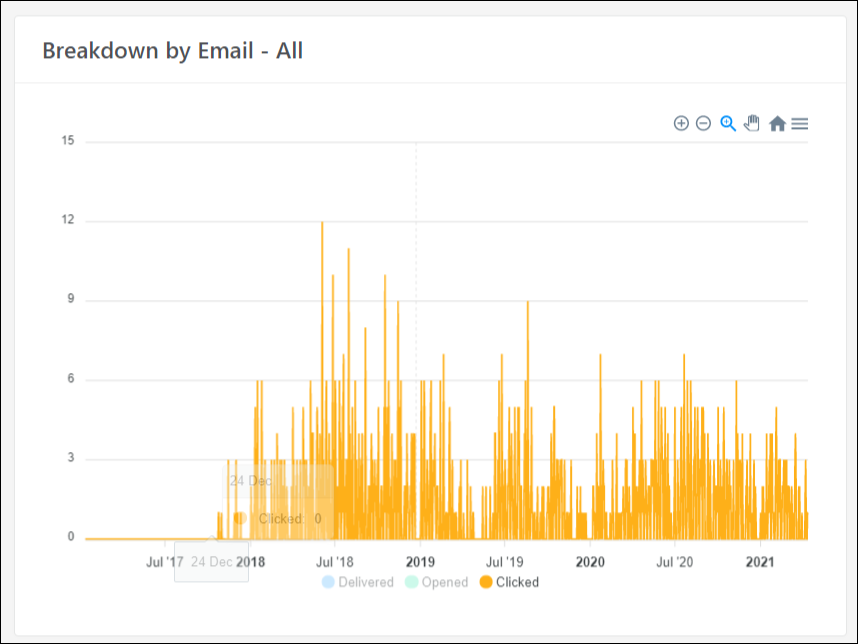Expand chart export options via the menu icon
The height and width of the screenshot is (644, 858).
point(799,123)
